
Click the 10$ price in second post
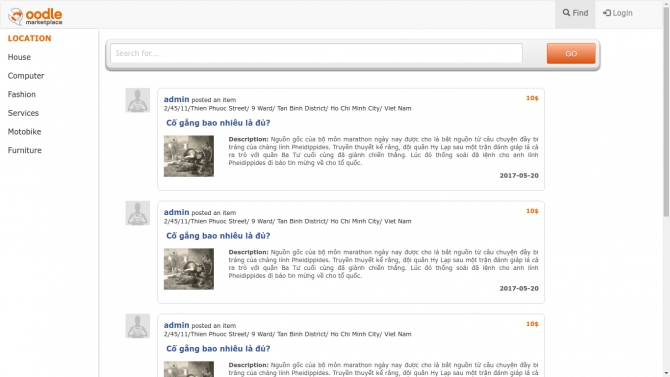coord(532,211)
